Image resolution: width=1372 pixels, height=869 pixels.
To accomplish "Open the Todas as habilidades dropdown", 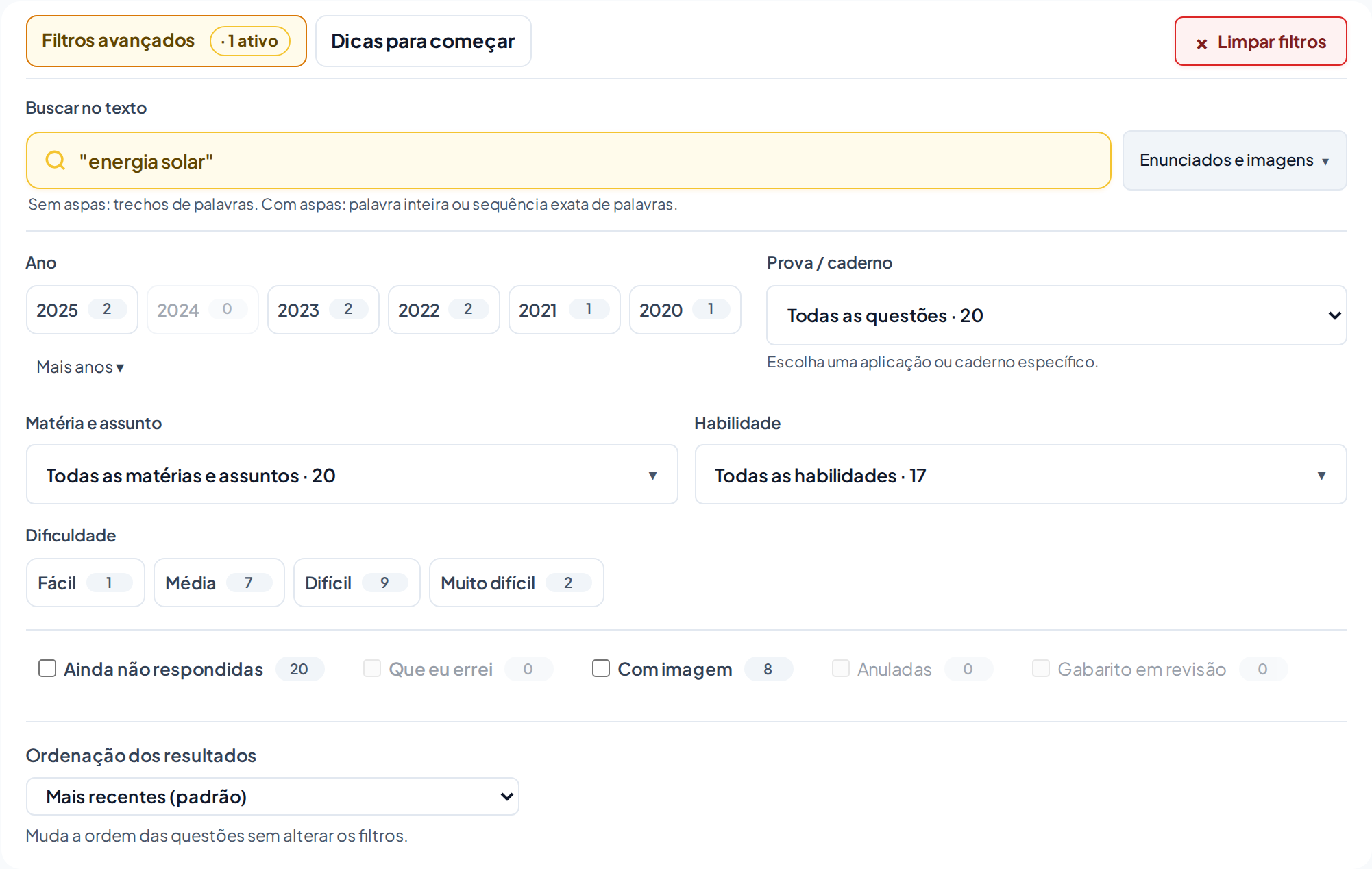I will pyautogui.click(x=1020, y=475).
